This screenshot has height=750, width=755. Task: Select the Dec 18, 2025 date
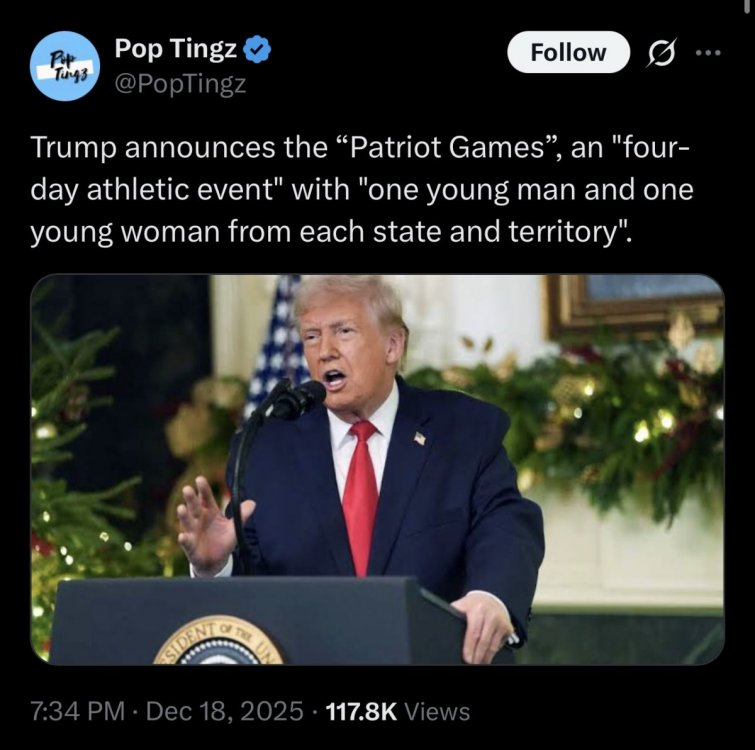pyautogui.click(x=224, y=711)
